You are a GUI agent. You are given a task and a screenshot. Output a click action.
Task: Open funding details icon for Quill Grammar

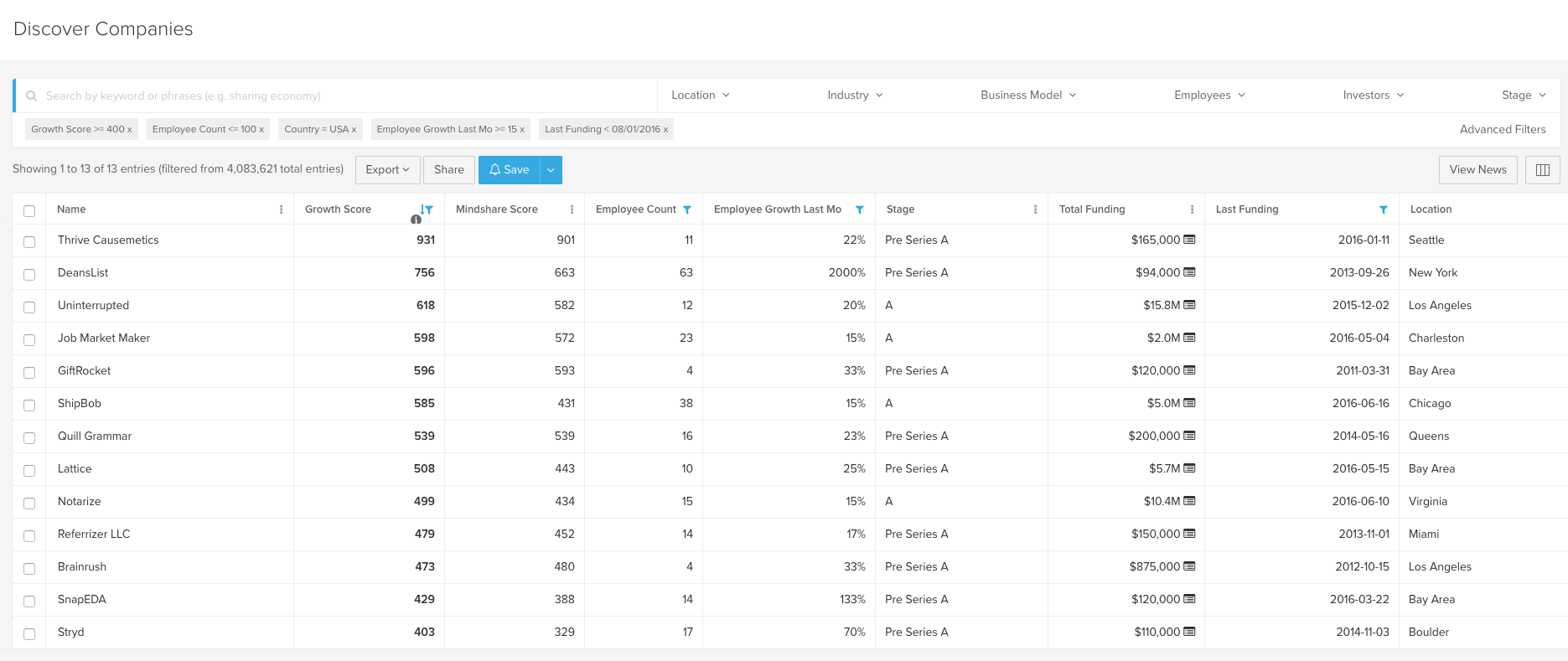(1189, 436)
